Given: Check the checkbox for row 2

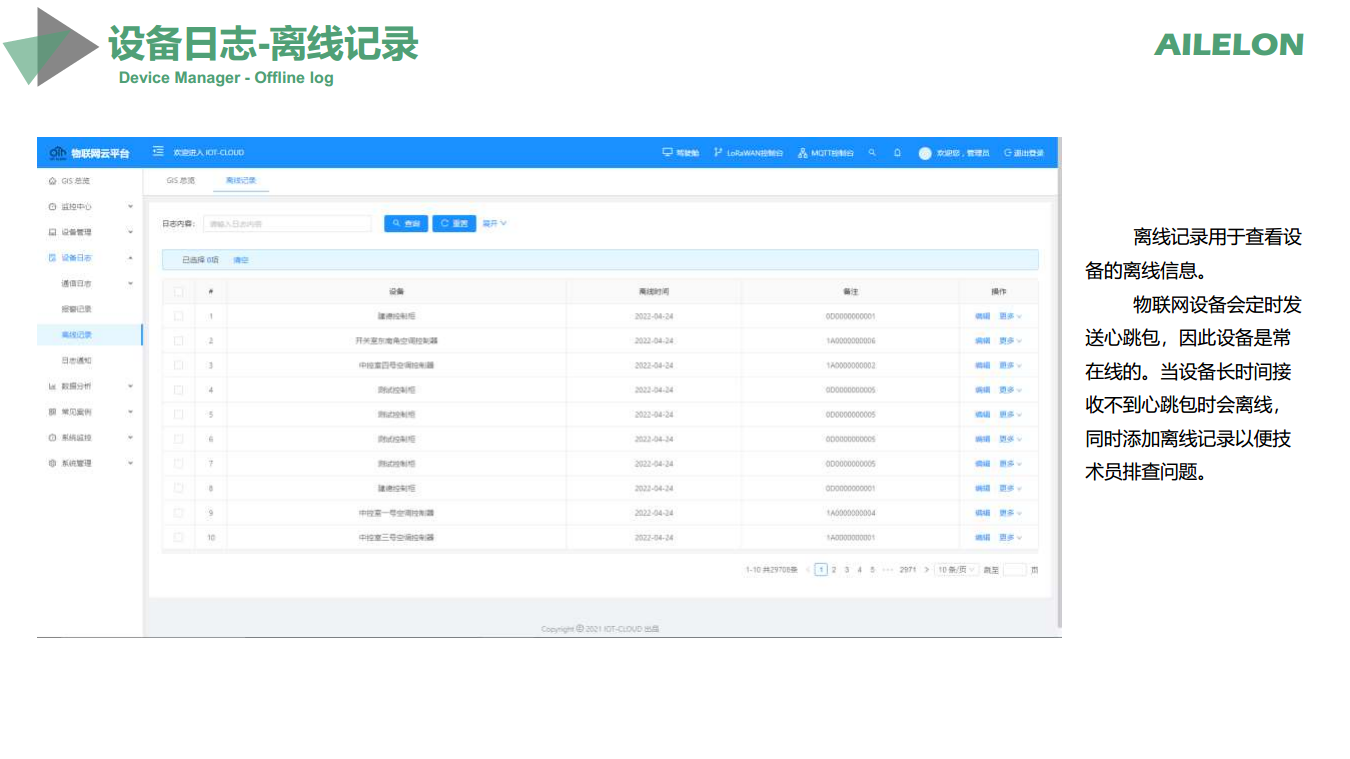Looking at the screenshot, I should point(179,341).
